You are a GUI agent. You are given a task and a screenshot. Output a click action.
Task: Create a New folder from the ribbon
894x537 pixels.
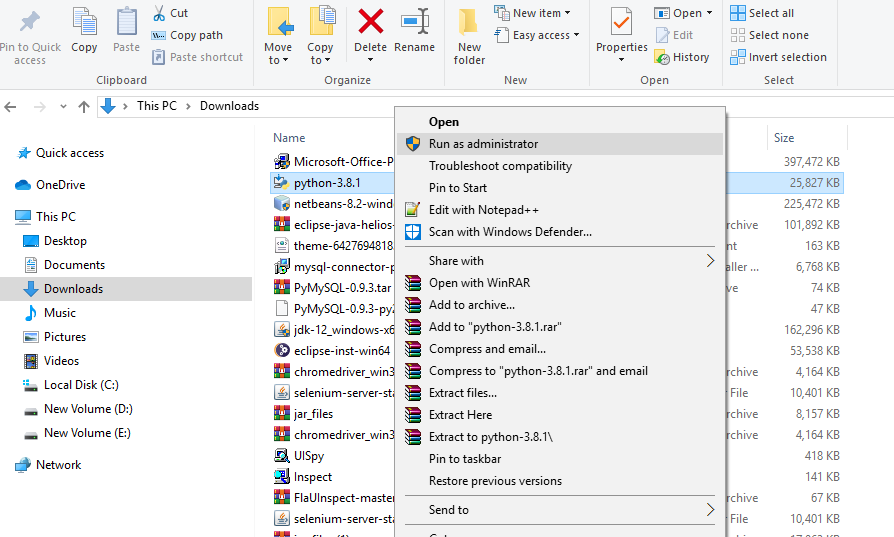pyautogui.click(x=469, y=35)
